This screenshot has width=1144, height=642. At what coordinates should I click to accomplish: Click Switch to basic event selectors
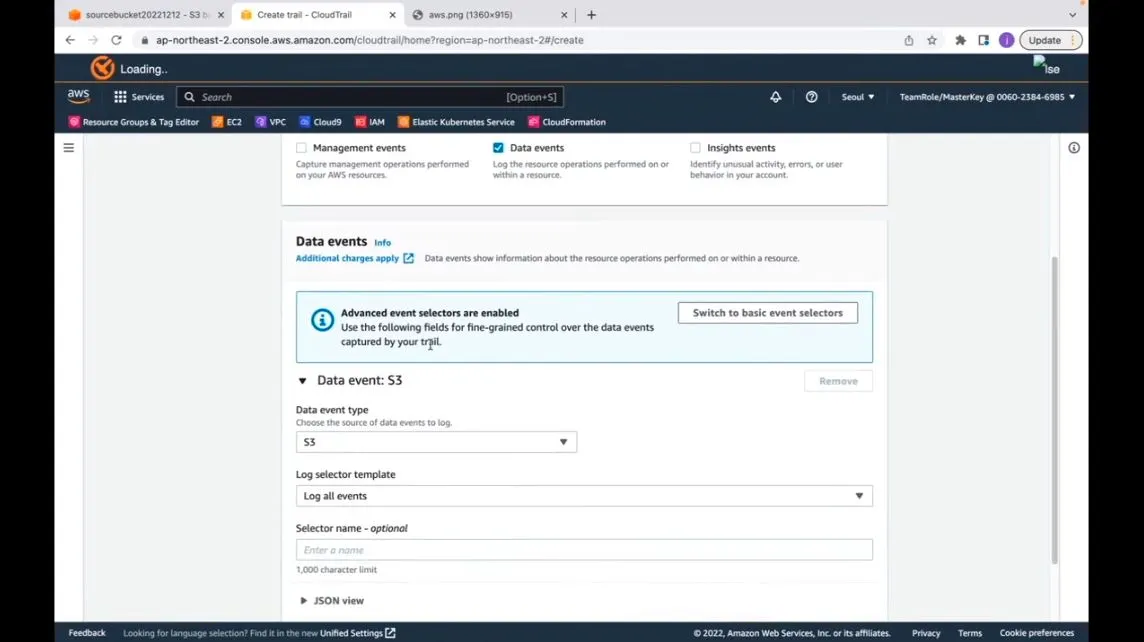(x=768, y=313)
